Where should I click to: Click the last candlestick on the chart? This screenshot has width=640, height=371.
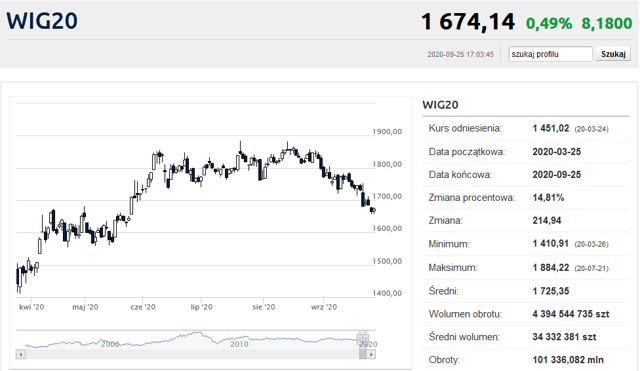(373, 210)
